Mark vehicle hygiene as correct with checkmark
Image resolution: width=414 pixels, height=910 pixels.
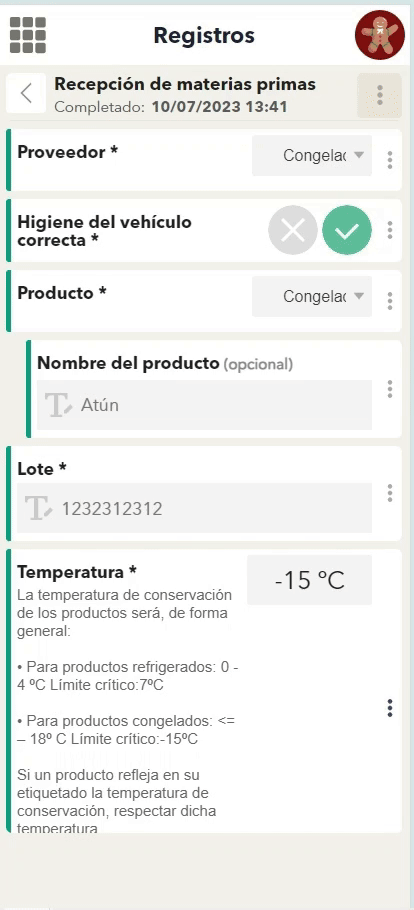[x=347, y=230]
